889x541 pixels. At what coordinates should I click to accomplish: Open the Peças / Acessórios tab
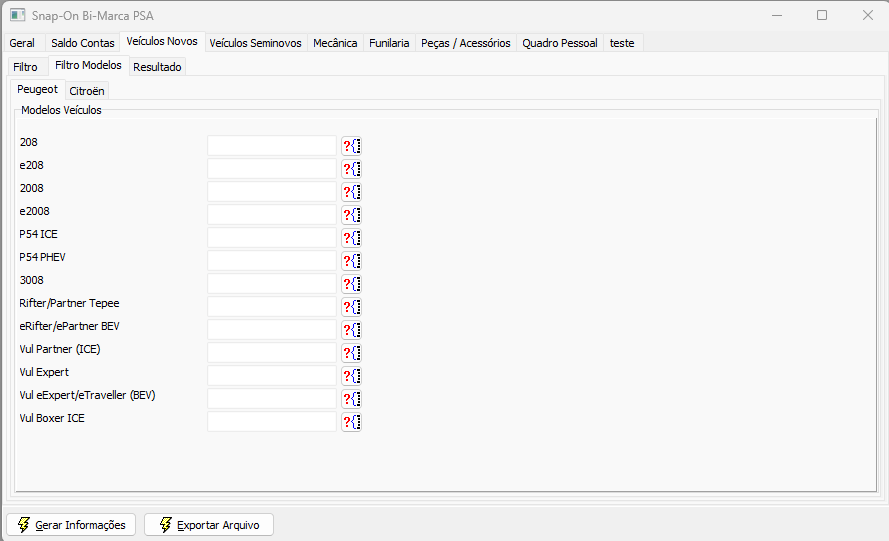tap(465, 43)
